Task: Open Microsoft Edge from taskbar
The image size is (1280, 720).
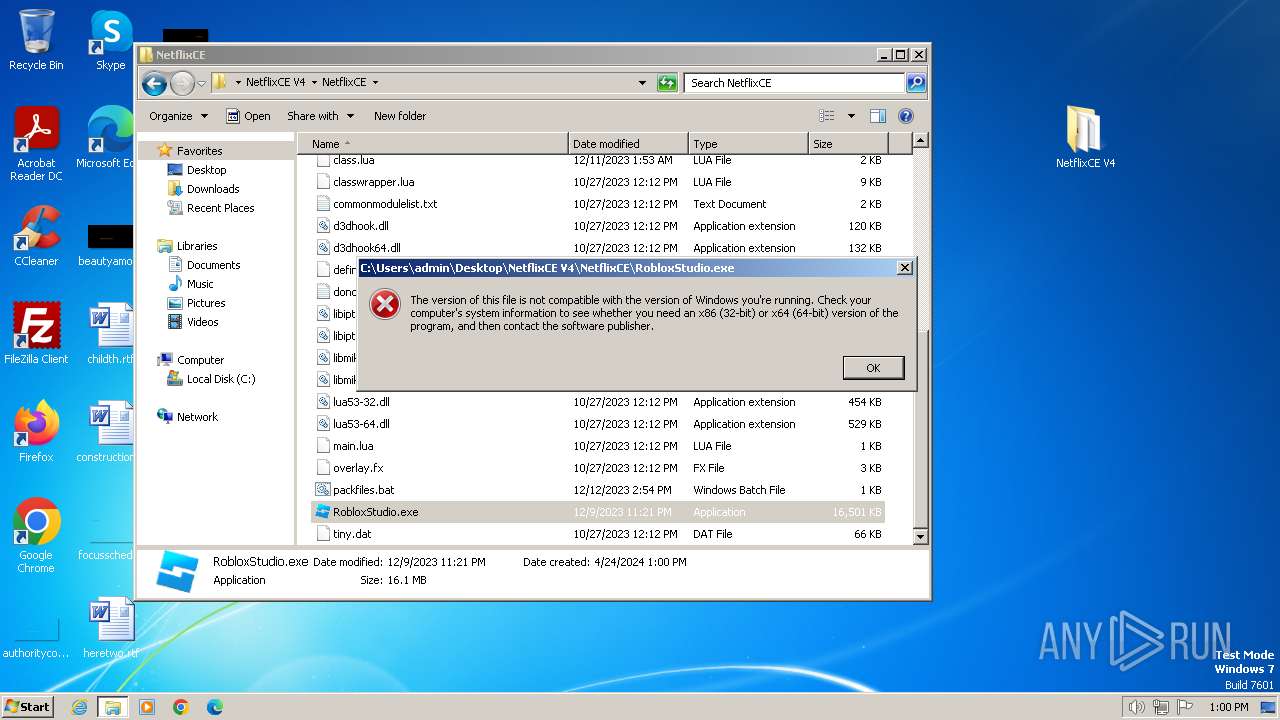Action: [x=214, y=707]
